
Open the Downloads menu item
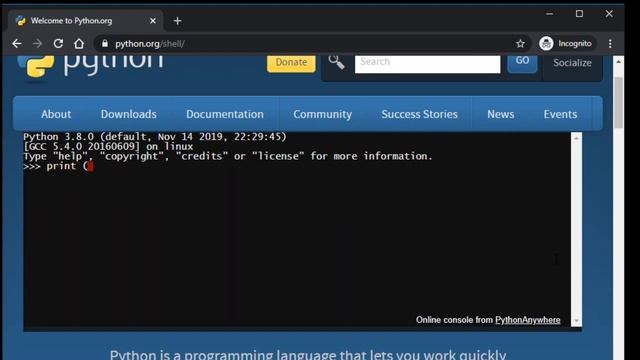[129, 114]
